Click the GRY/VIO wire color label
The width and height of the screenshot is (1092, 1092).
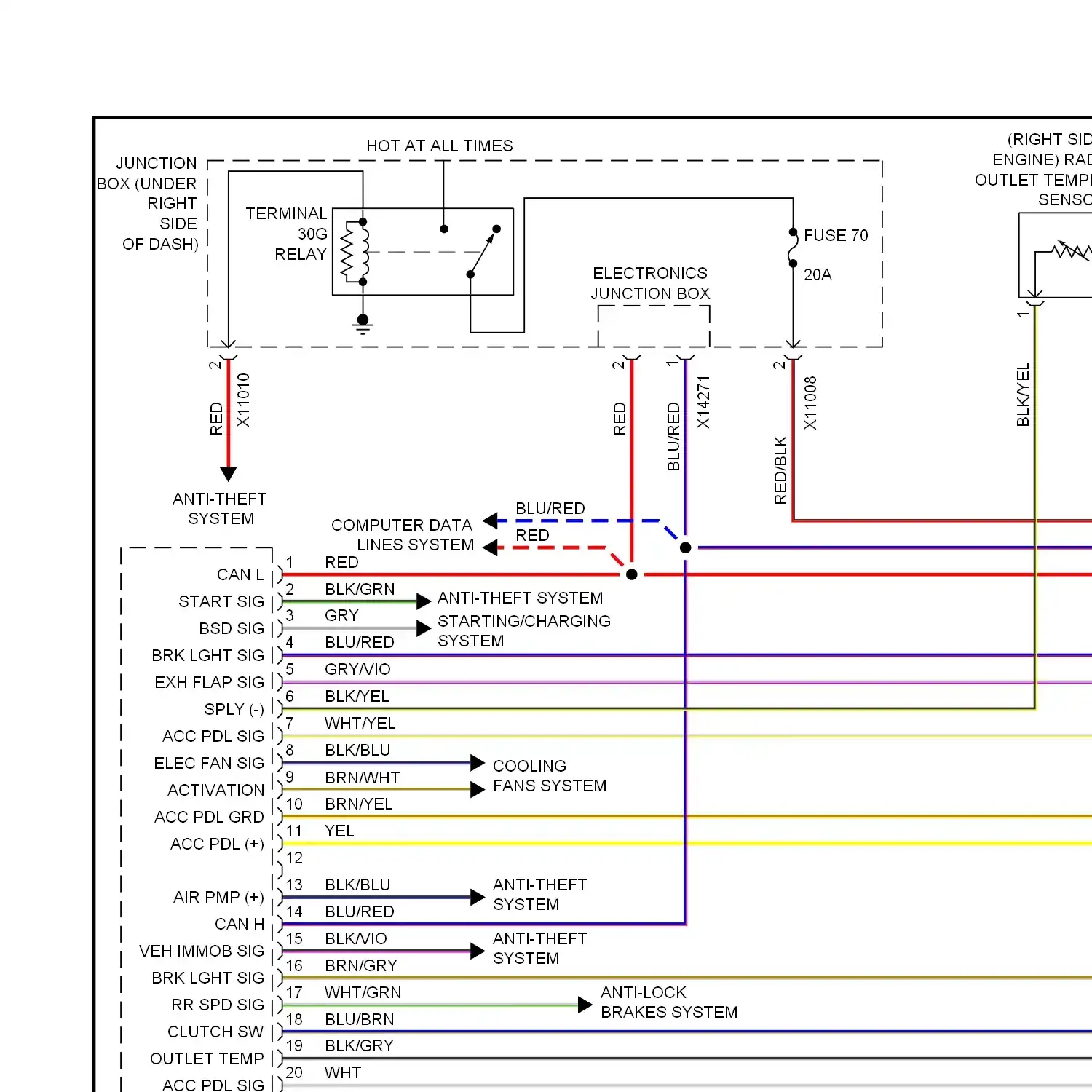357,669
